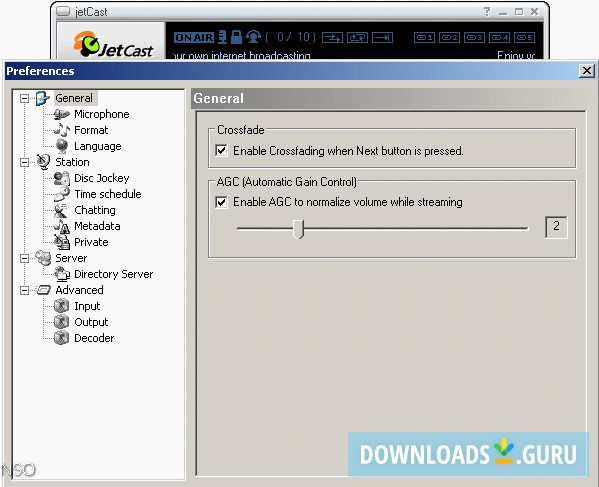Open Time schedule settings

pos(108,194)
